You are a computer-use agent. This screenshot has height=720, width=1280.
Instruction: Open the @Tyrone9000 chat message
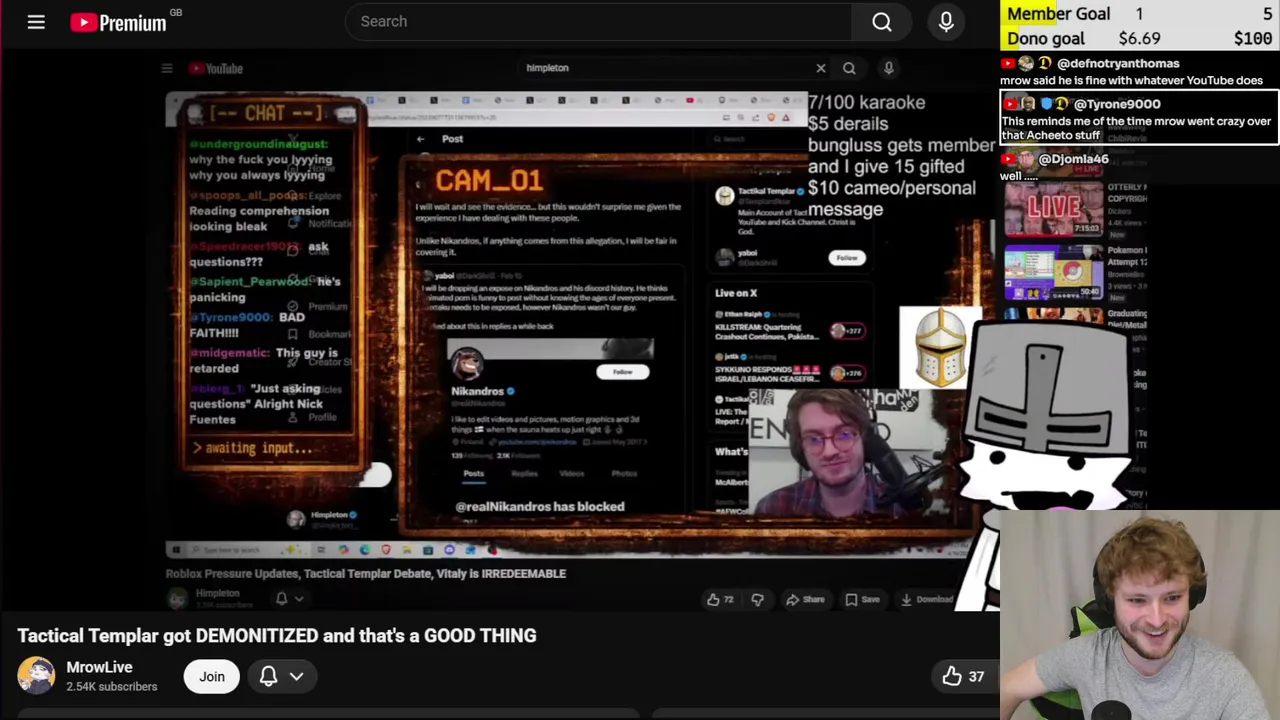[x=1139, y=118]
